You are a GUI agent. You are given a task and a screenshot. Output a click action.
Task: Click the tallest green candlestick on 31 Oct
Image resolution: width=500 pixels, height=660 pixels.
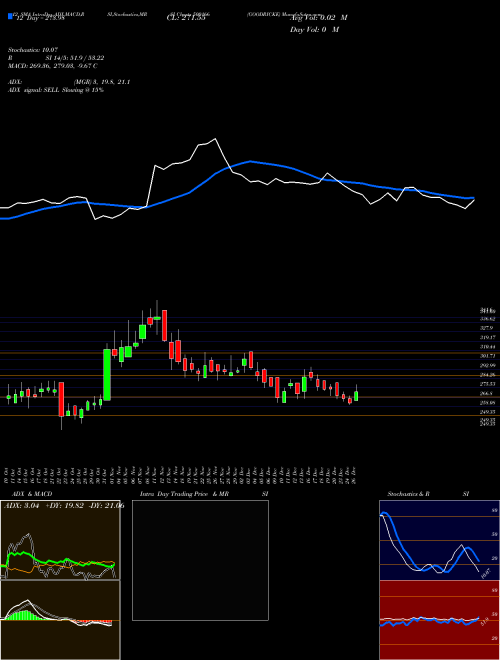tap(107, 375)
